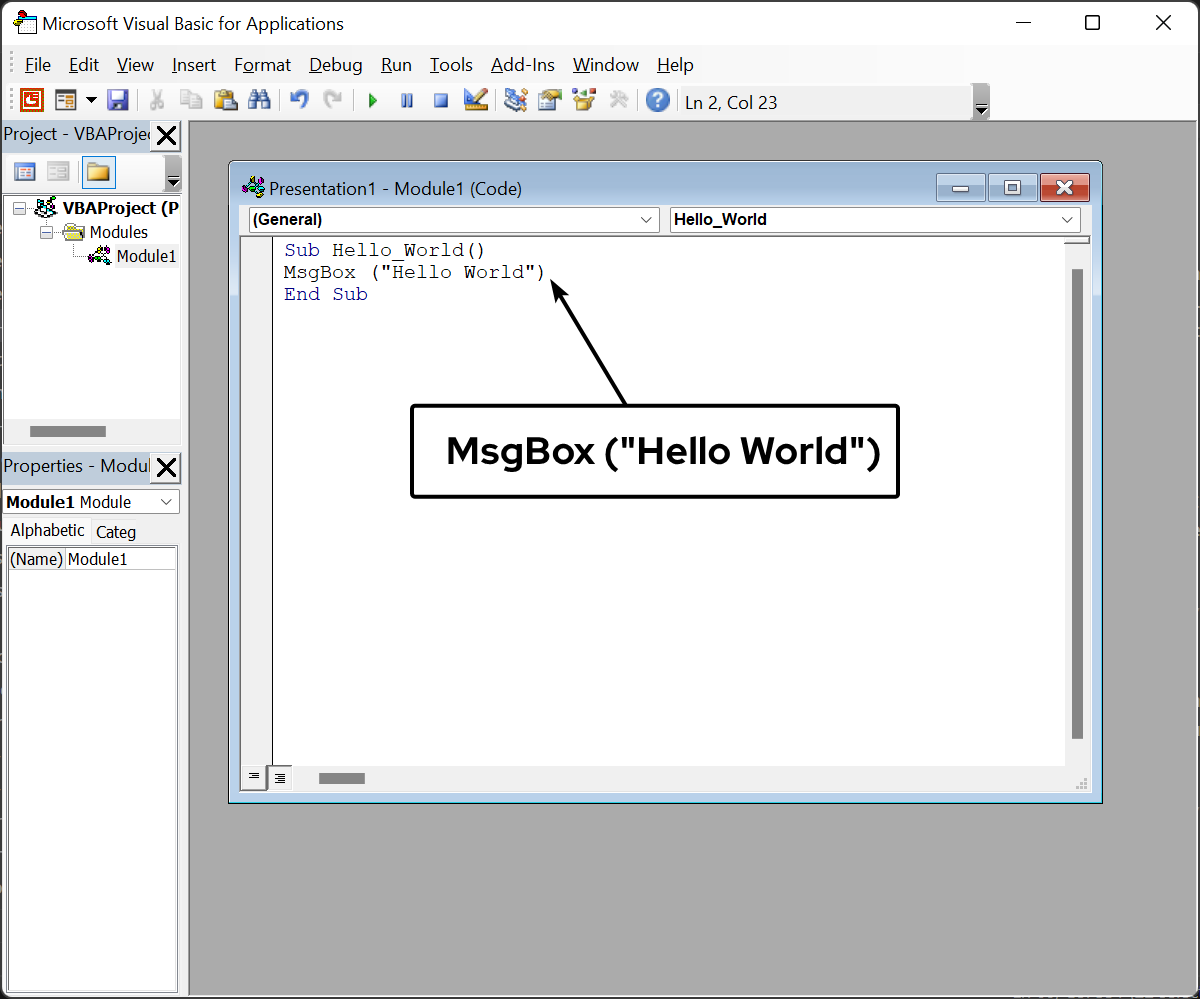This screenshot has width=1200, height=999.
Task: Run the macro with the green play button
Action: pyautogui.click(x=373, y=101)
